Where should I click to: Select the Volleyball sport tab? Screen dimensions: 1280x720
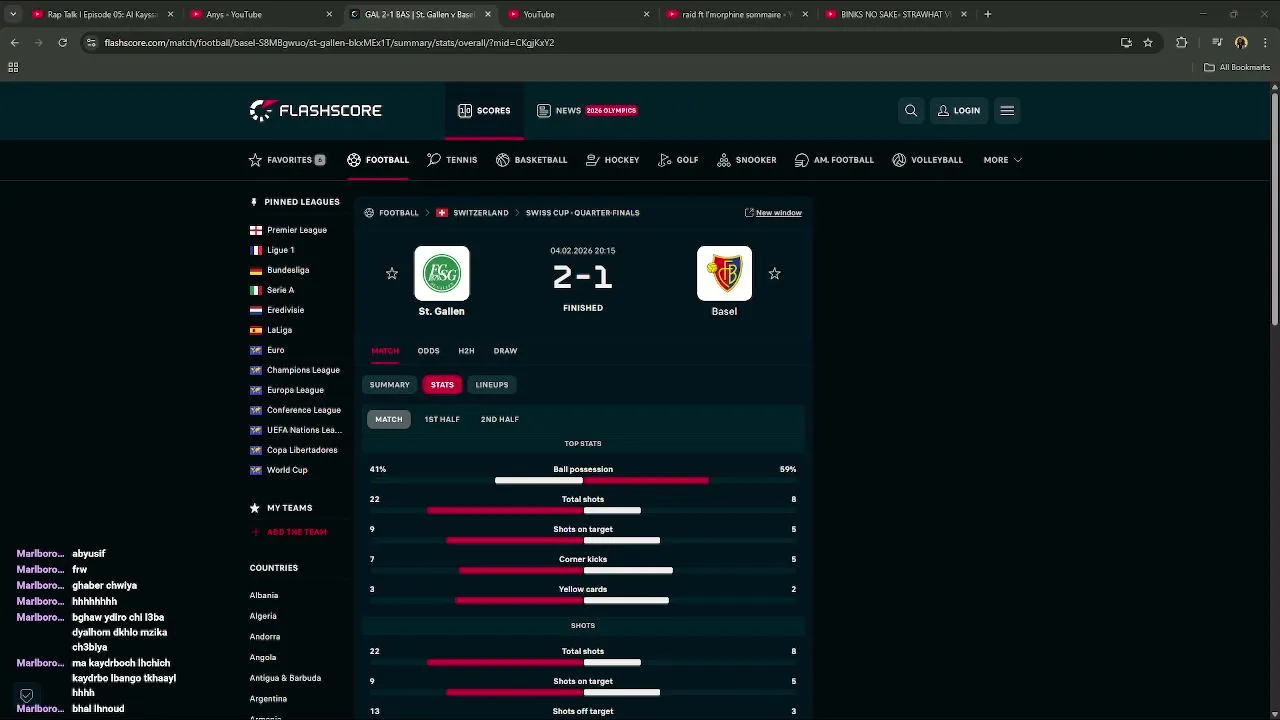927,160
